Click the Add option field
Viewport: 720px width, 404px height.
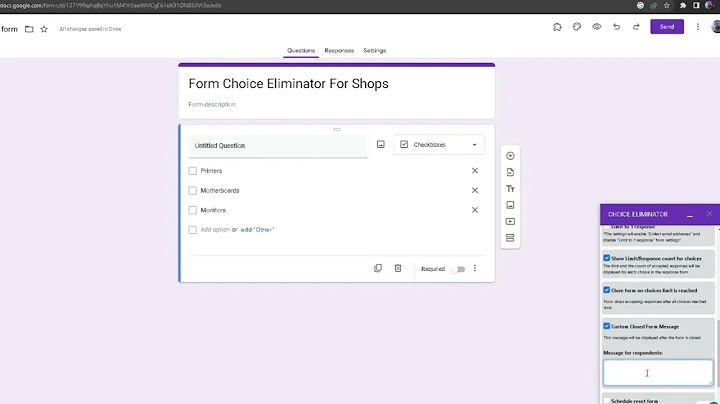[215, 230]
